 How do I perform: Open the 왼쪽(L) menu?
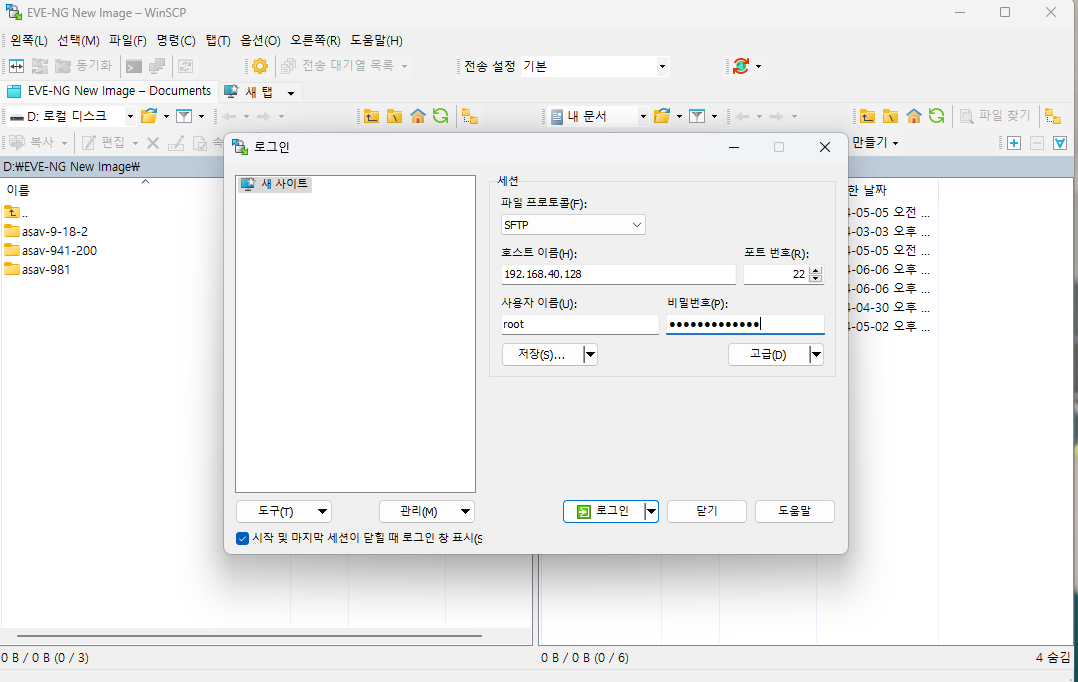click(29, 41)
